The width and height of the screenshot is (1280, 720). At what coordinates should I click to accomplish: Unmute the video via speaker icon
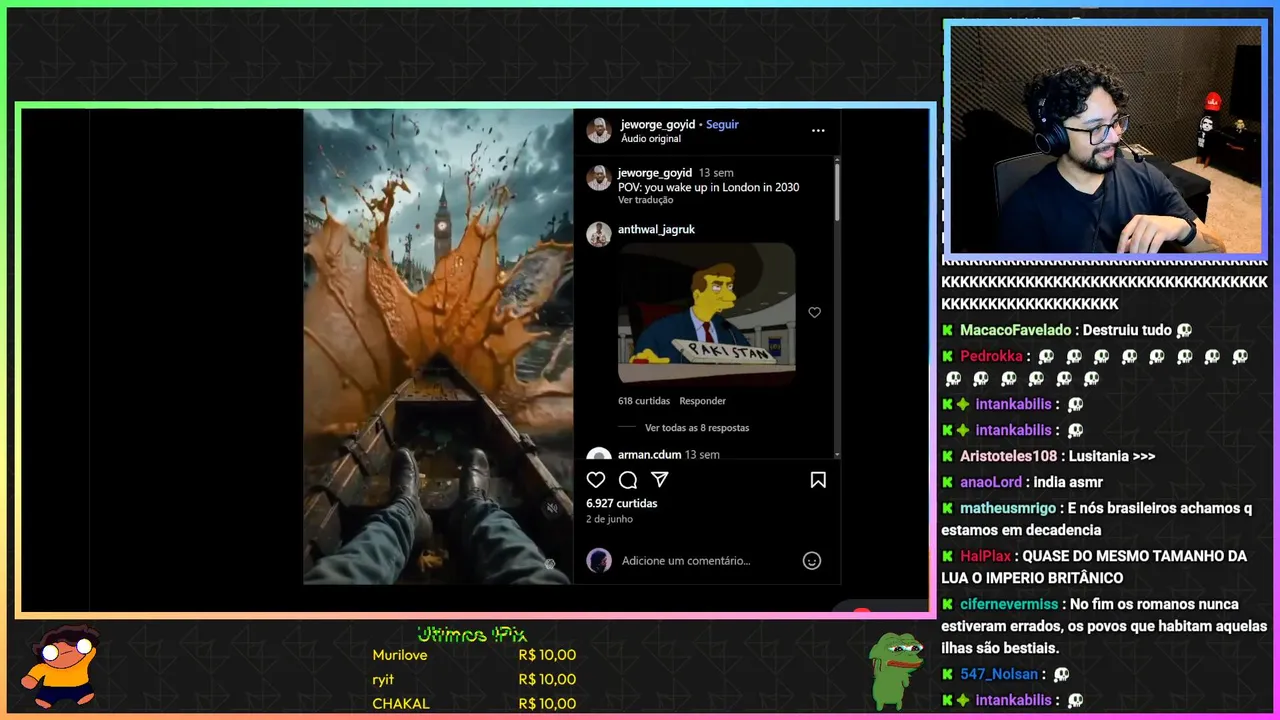[552, 508]
